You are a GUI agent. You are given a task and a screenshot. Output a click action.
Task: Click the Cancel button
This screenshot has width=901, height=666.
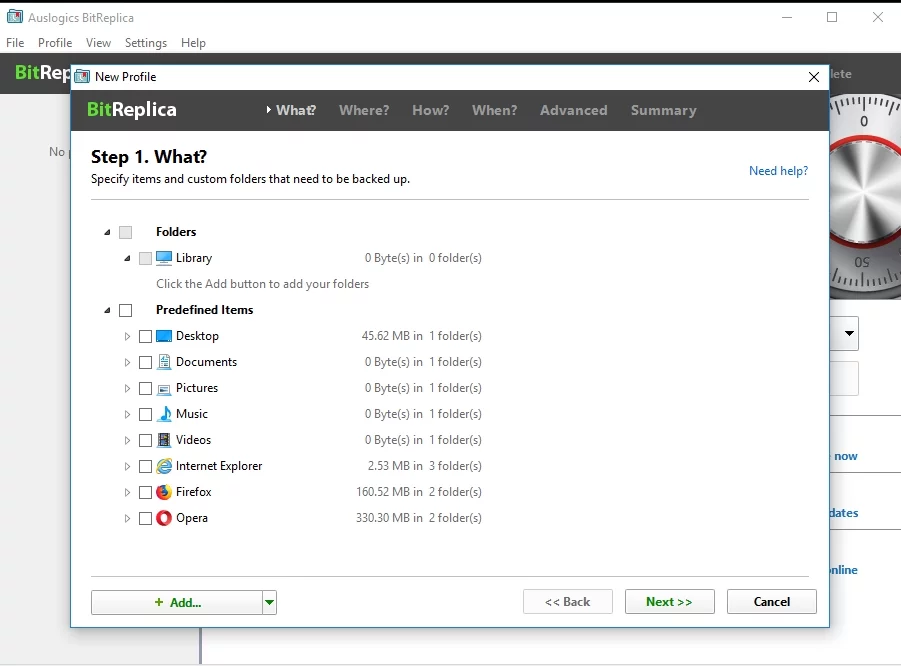[771, 602]
